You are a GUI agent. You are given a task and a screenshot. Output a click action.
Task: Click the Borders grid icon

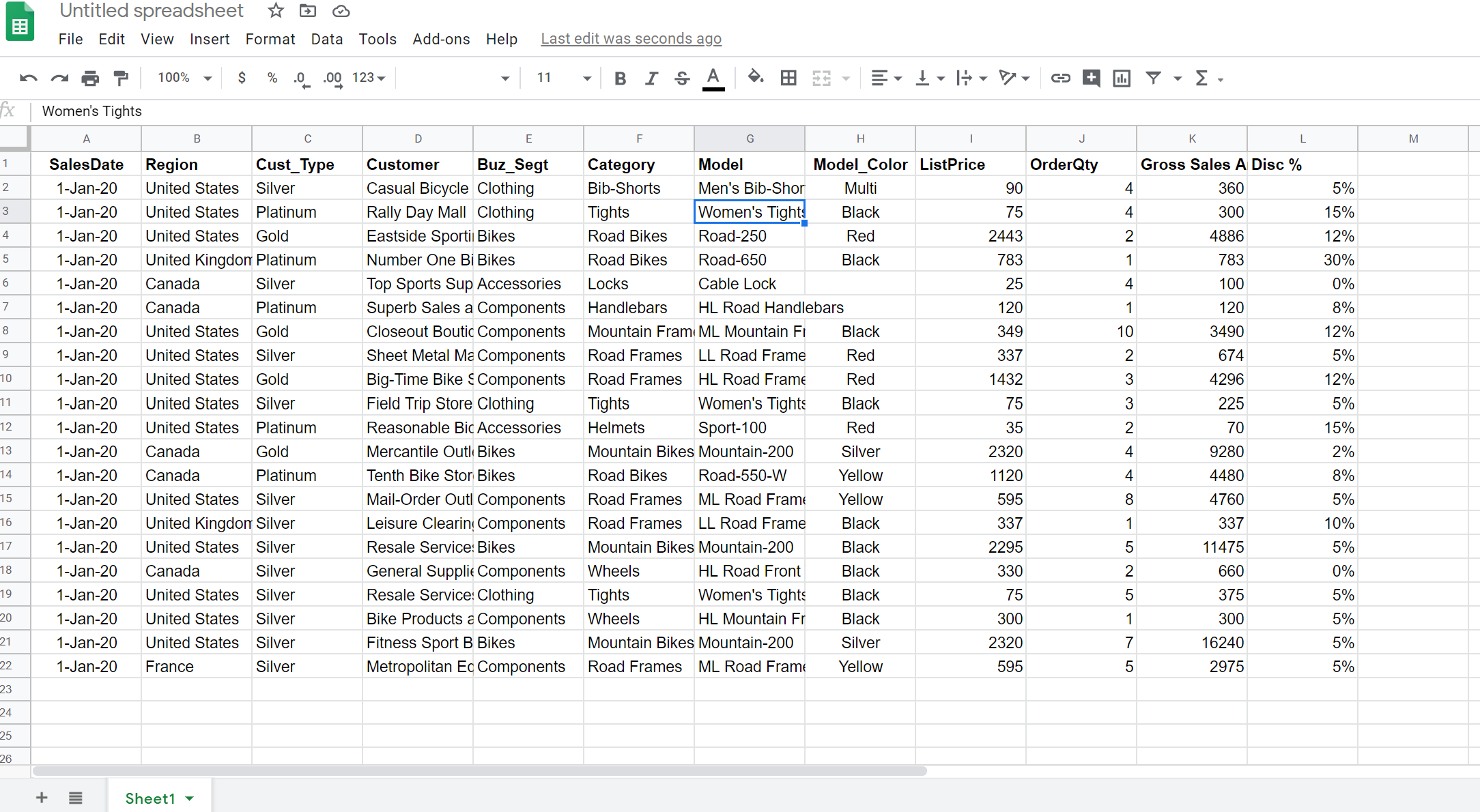[788, 78]
